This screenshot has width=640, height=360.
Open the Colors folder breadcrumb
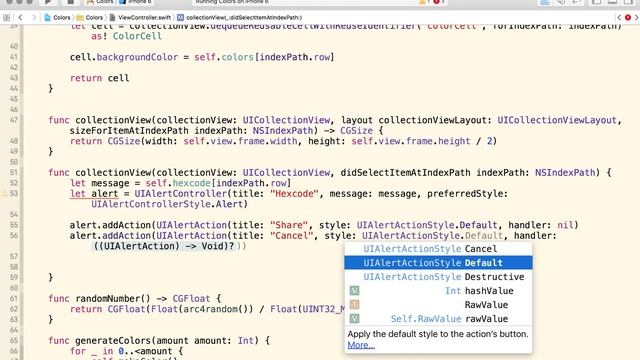[90, 18]
